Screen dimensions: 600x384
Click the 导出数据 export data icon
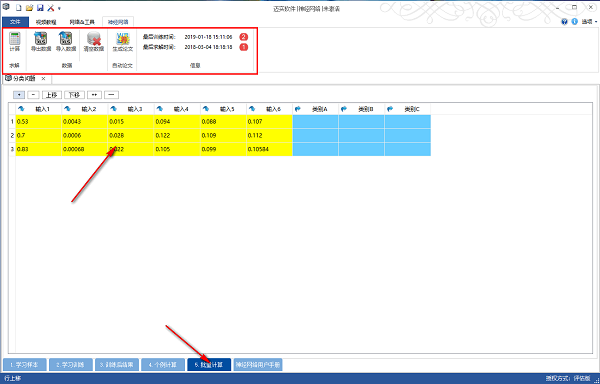(x=41, y=38)
